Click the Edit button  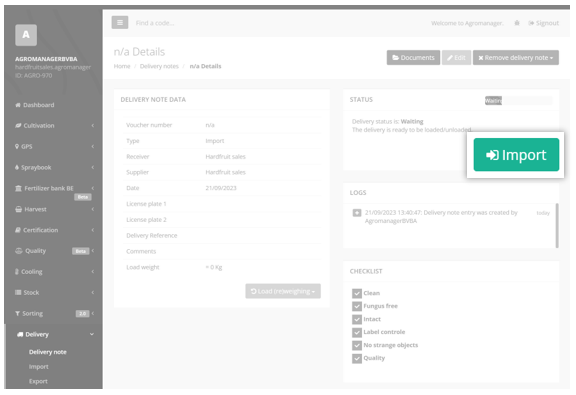pos(456,58)
